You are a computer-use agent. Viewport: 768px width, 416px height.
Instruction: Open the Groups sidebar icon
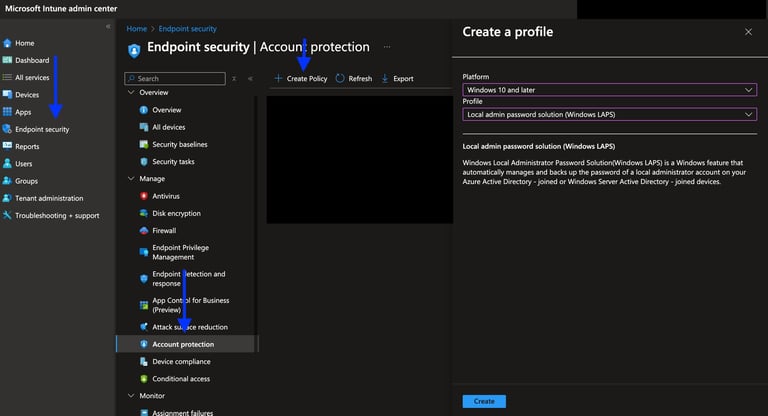tap(7, 181)
